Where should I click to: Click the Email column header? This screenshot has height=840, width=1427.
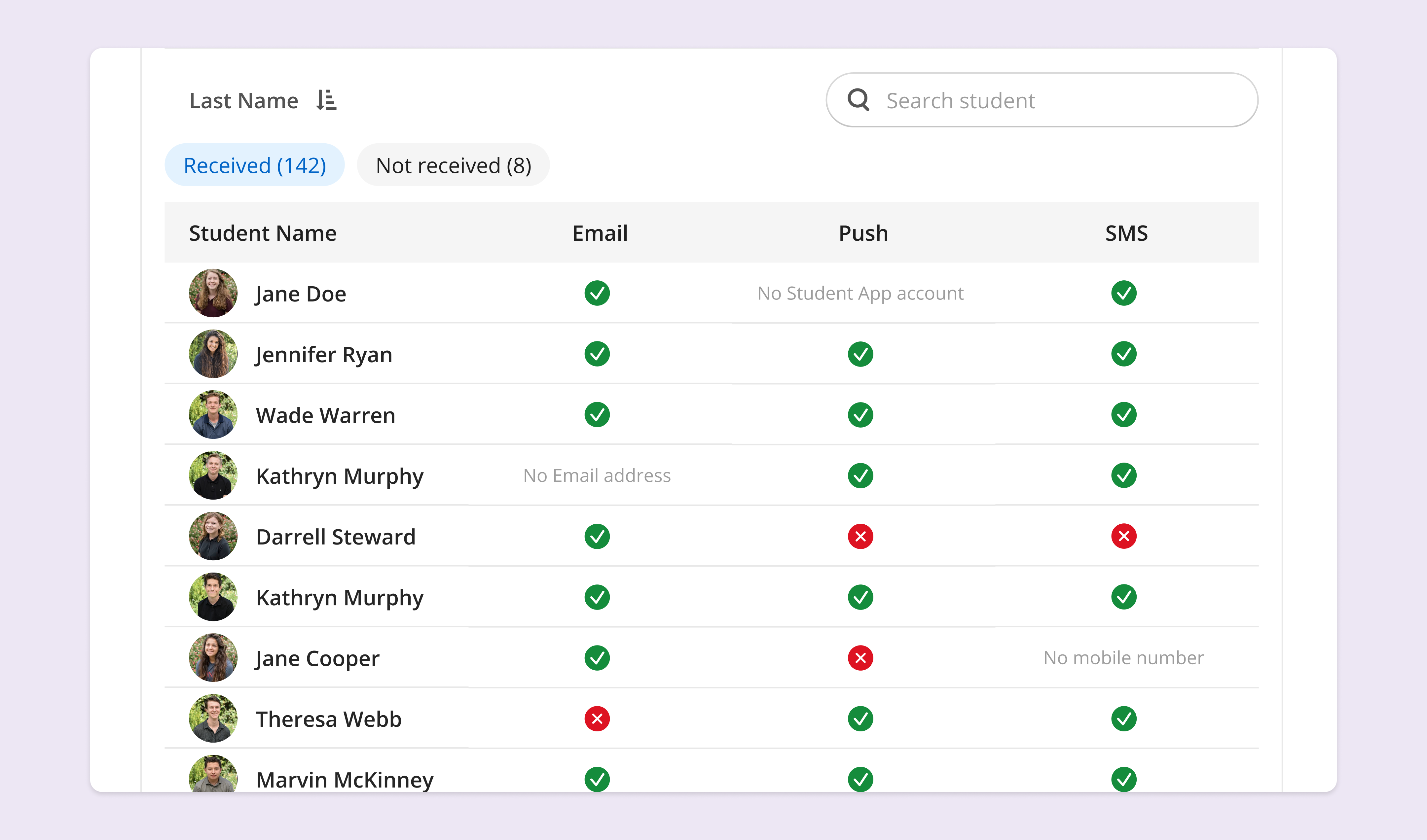coord(600,233)
